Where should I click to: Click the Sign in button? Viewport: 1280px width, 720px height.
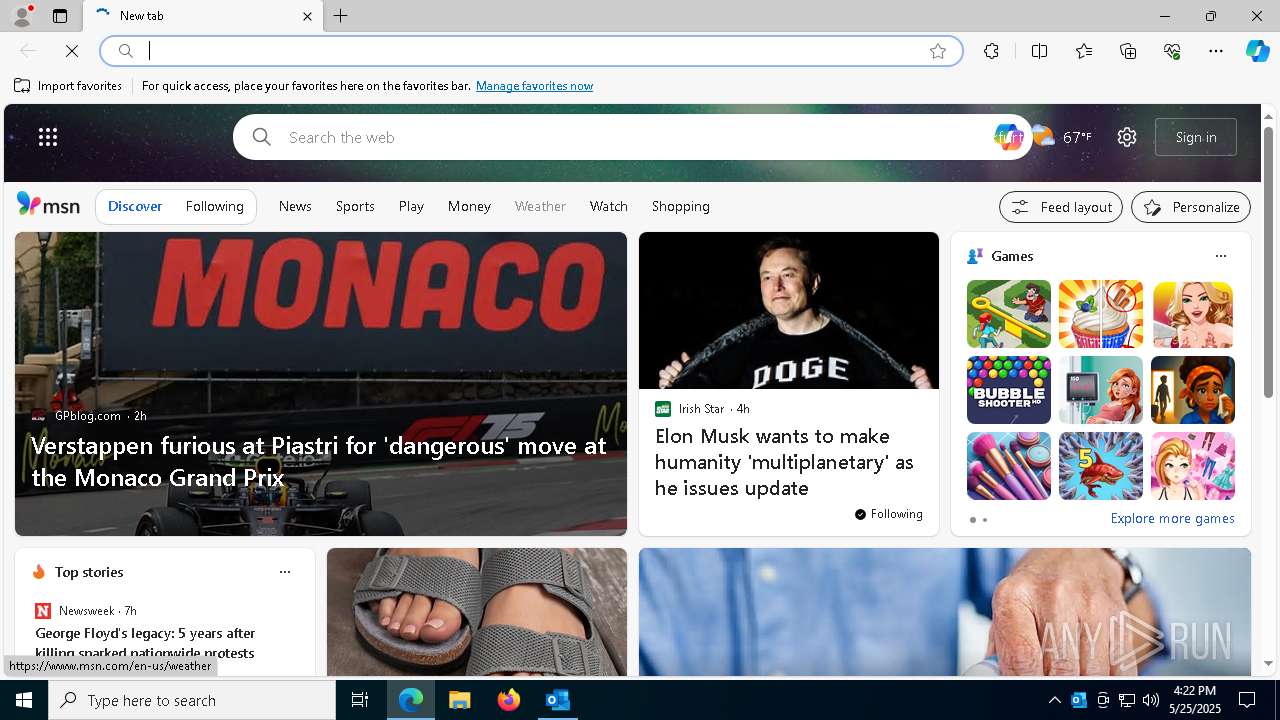[1196, 137]
